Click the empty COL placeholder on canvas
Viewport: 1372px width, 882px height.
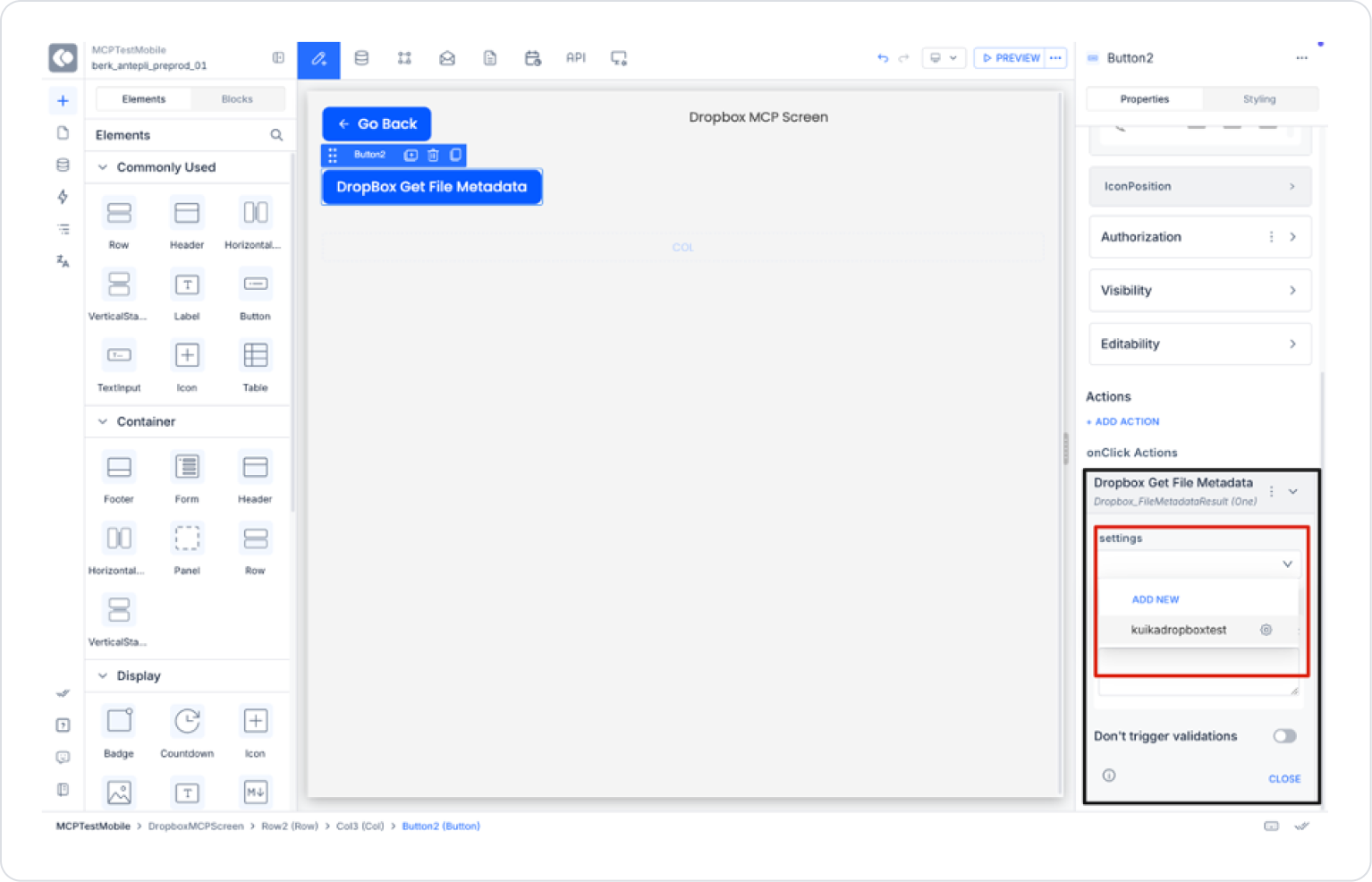[x=683, y=248]
